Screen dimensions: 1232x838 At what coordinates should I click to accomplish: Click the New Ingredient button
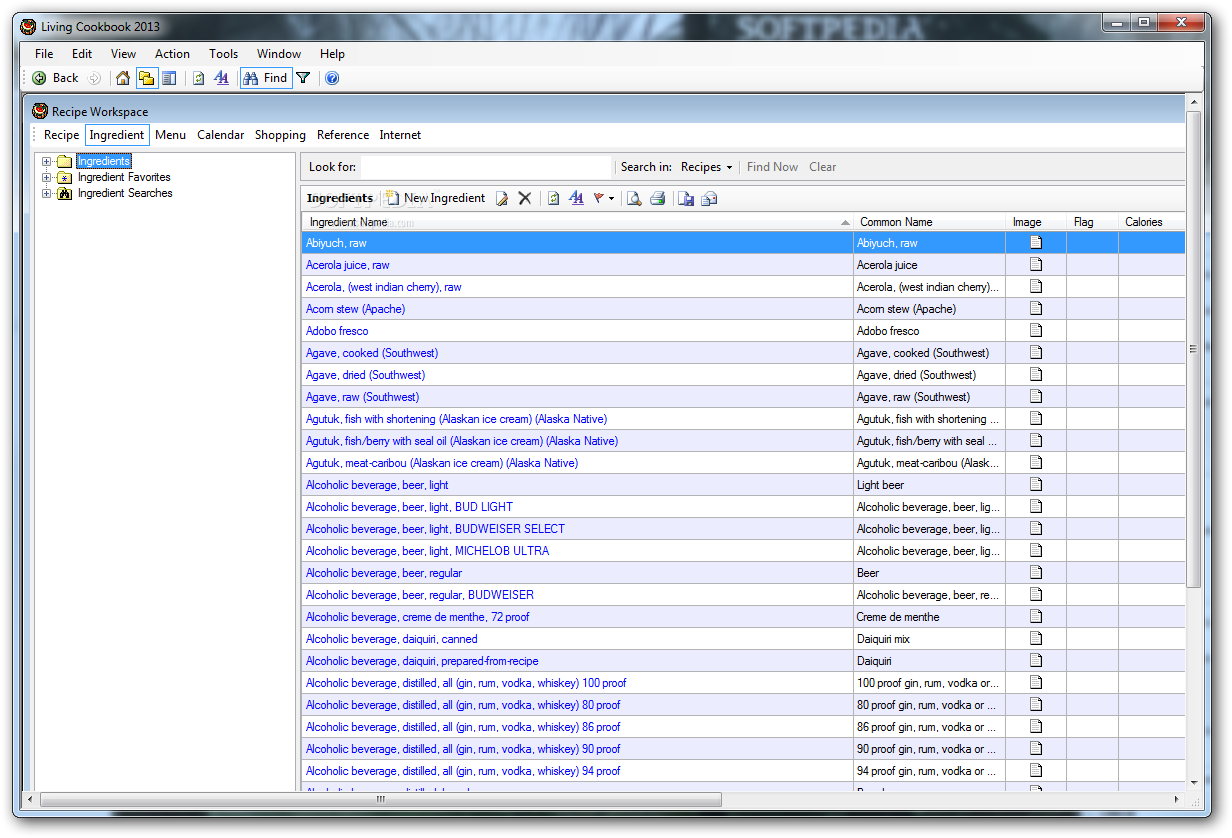436,198
